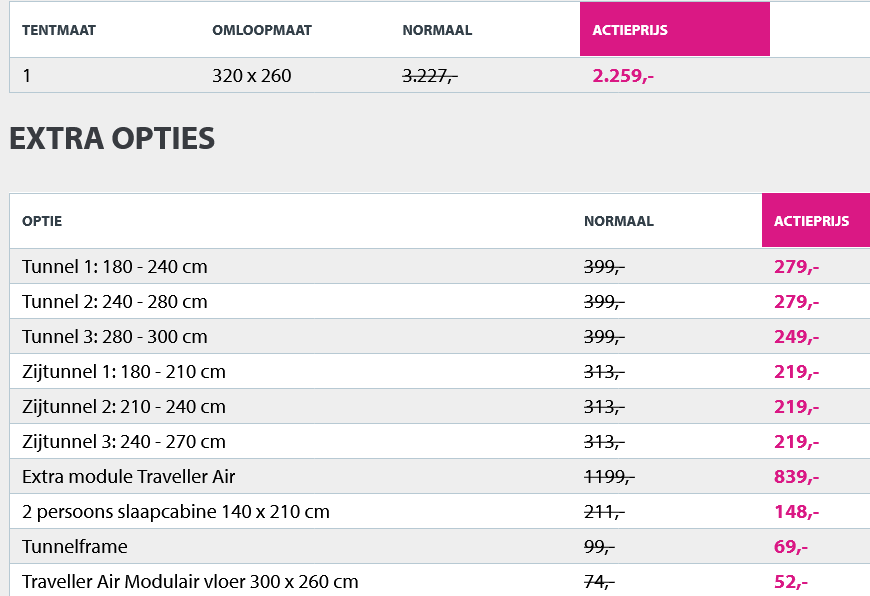Click the TENTMAAT column header

pyautogui.click(x=59, y=30)
